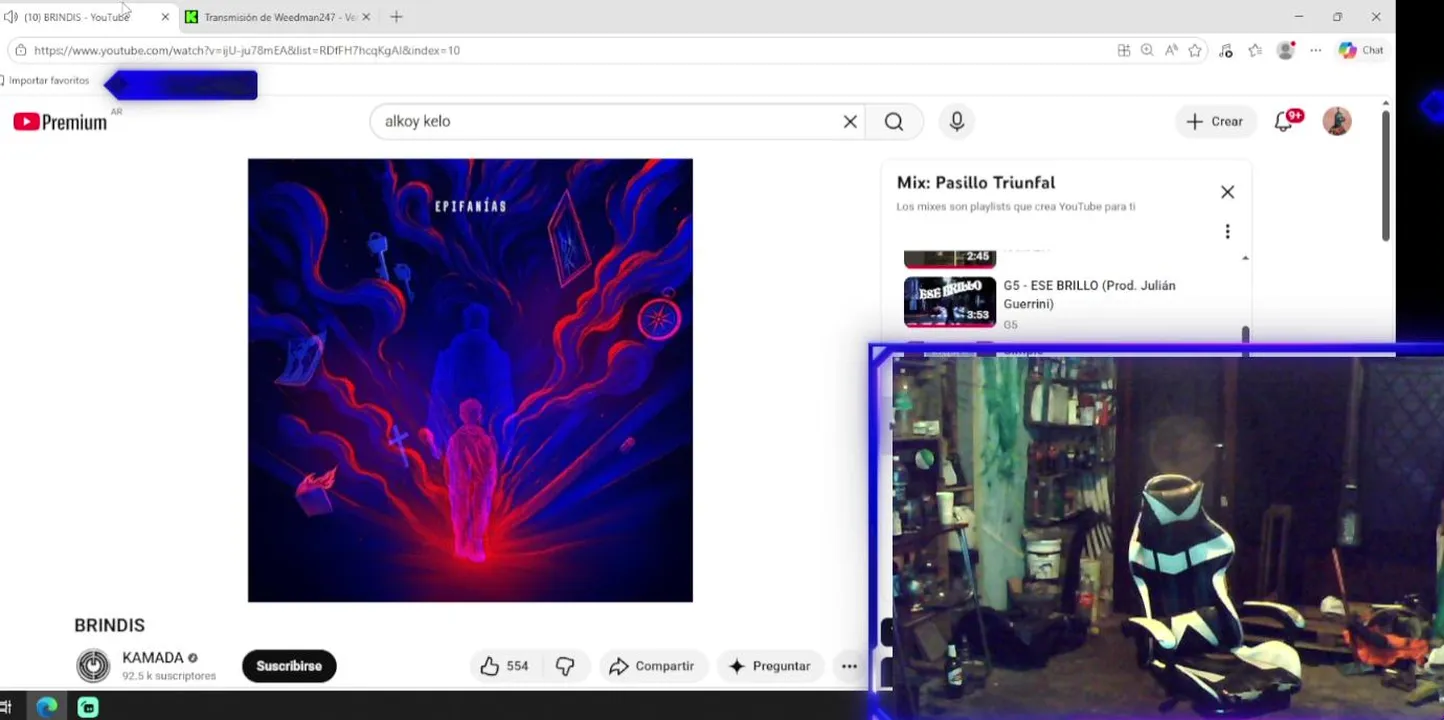Add page to favorites star
The width and height of the screenshot is (1444, 720).
(1195, 50)
